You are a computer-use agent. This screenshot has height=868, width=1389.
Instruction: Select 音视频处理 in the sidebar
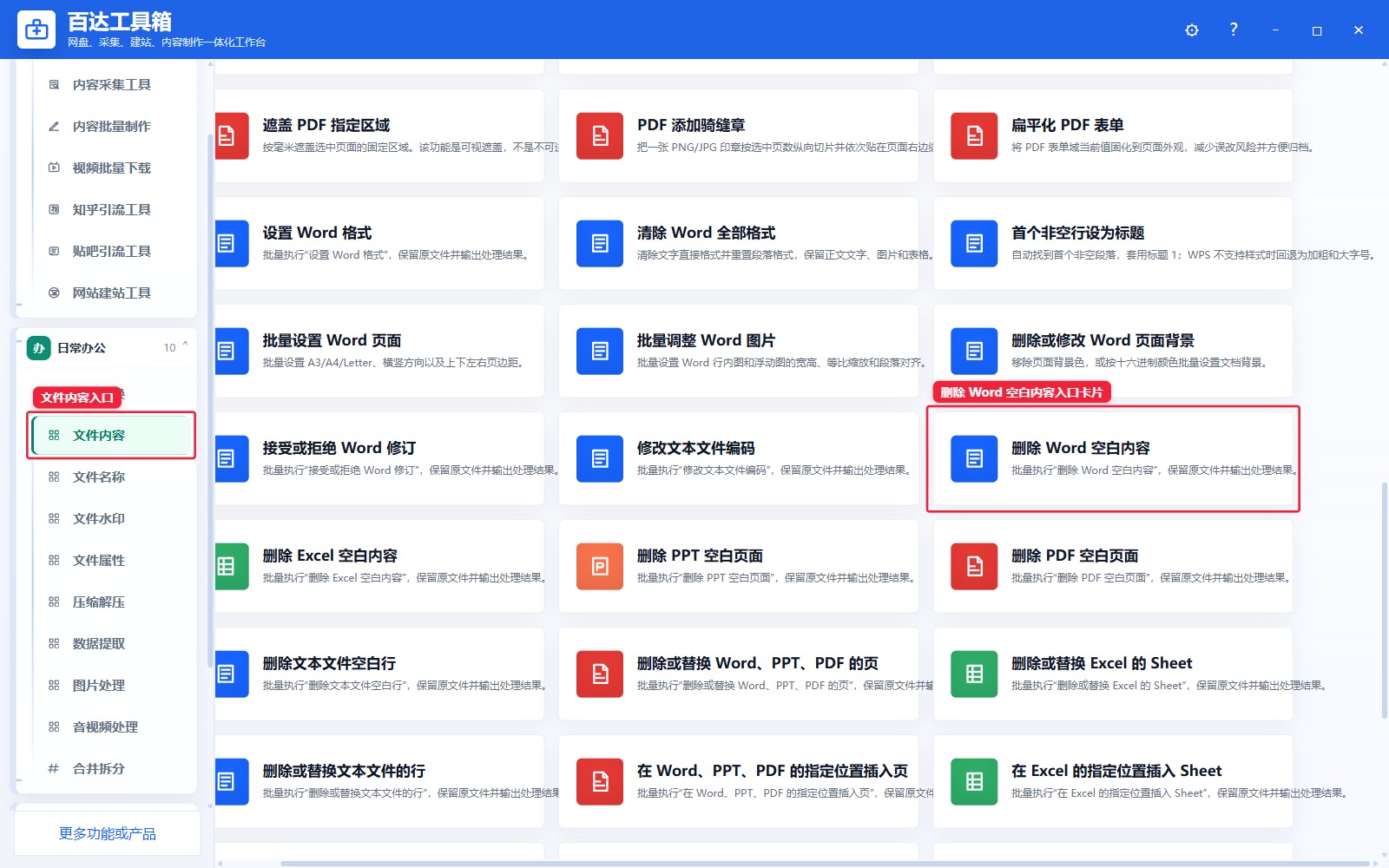pyautogui.click(x=112, y=727)
